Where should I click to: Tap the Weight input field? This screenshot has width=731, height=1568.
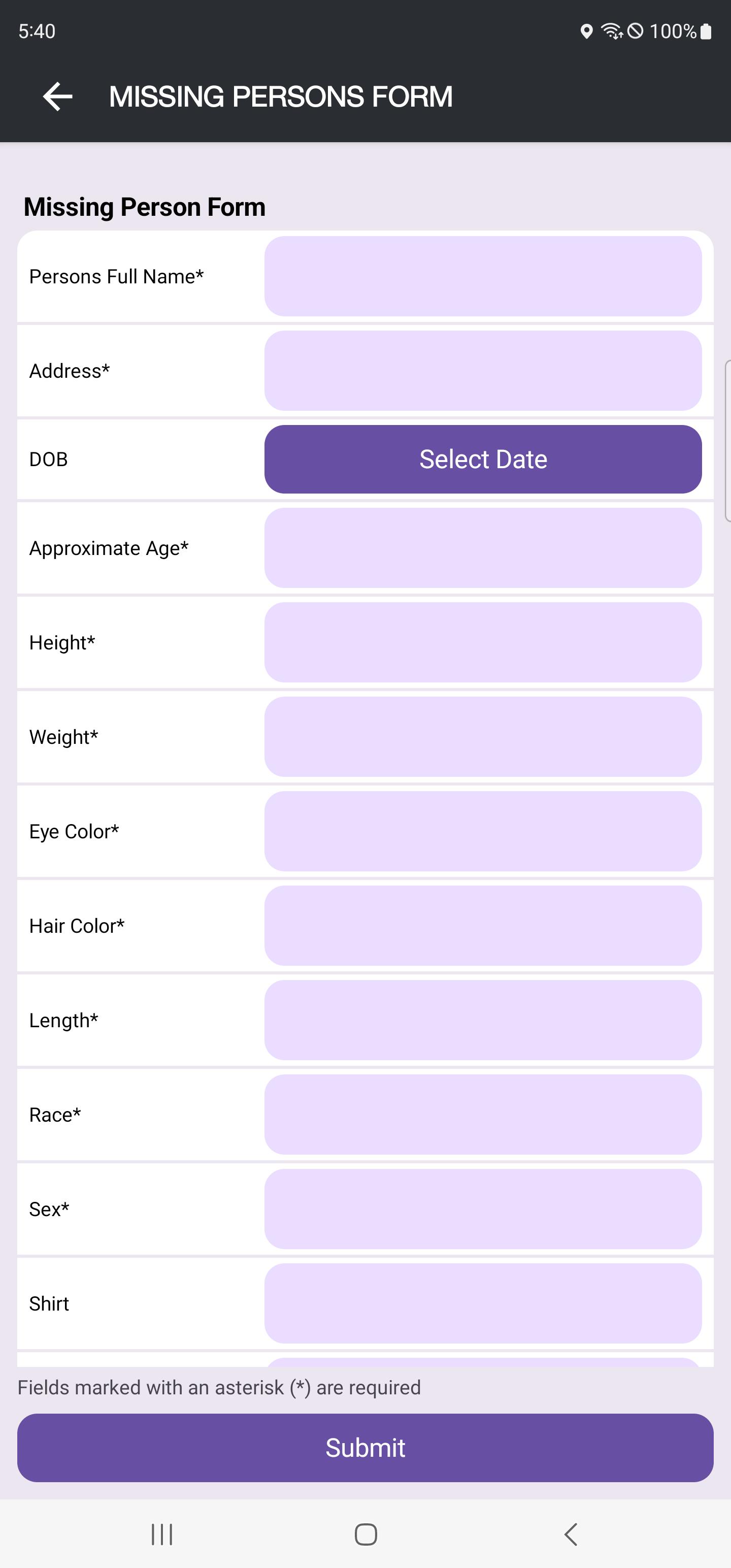pos(483,736)
